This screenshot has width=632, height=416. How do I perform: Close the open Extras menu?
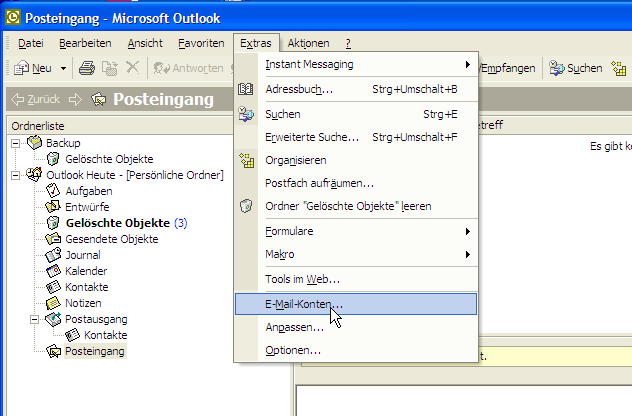click(x=256, y=43)
